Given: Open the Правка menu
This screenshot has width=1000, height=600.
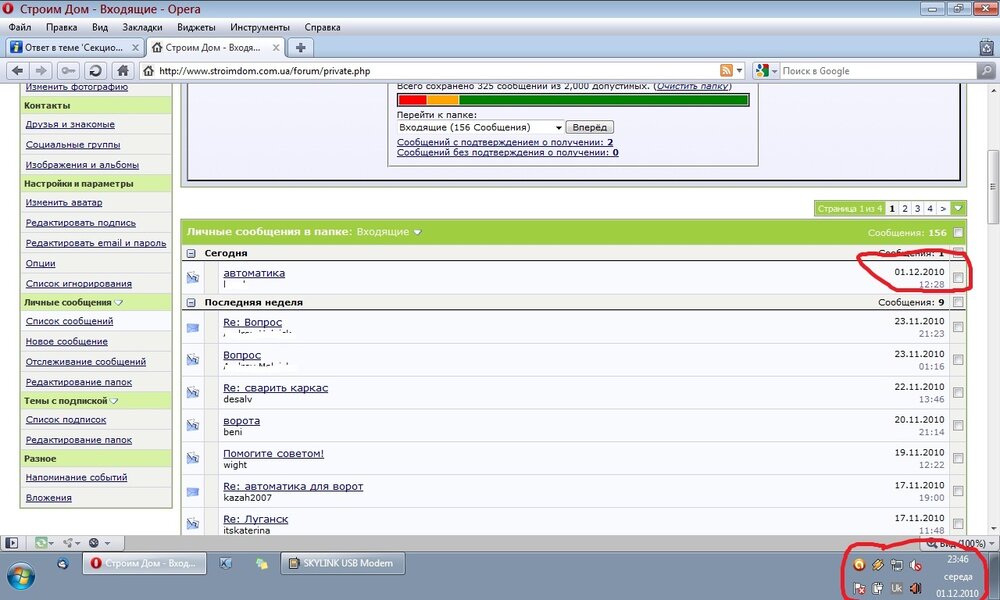Looking at the screenshot, I should (62, 27).
